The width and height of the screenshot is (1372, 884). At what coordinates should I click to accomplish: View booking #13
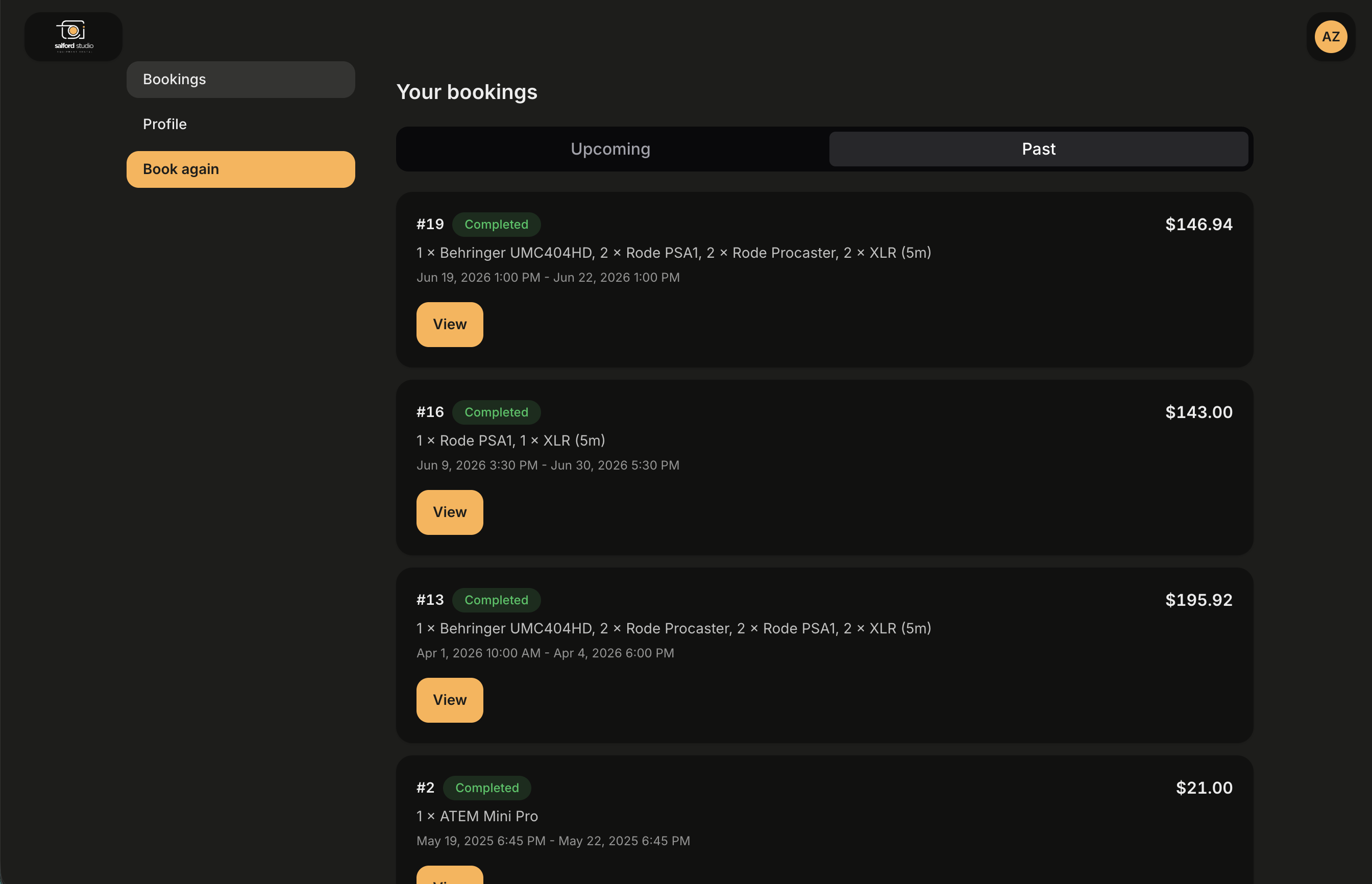tap(450, 700)
